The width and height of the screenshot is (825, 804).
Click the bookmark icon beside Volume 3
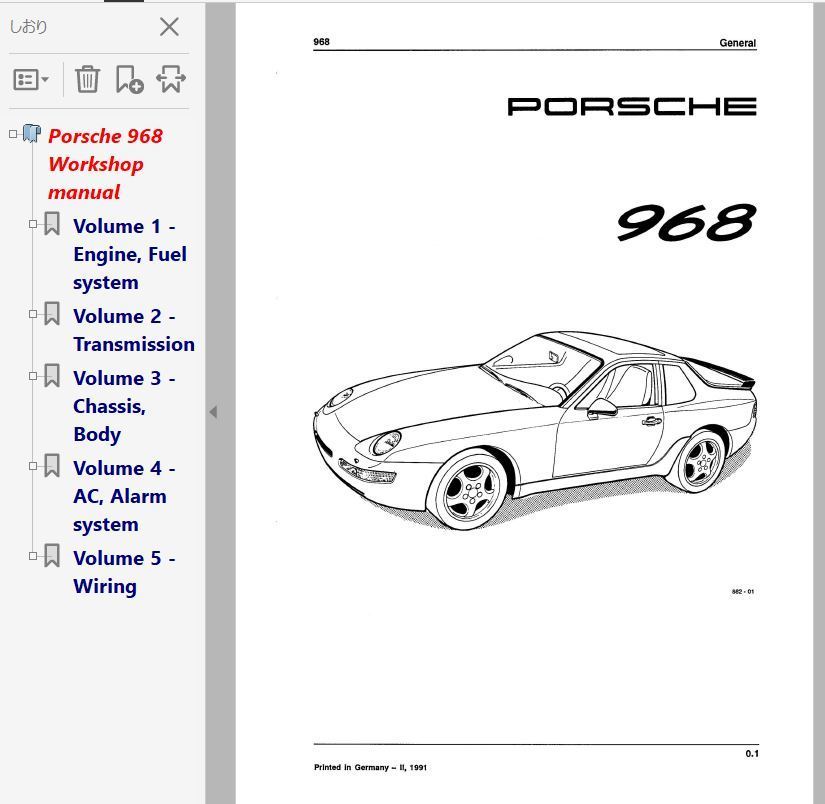pos(52,375)
